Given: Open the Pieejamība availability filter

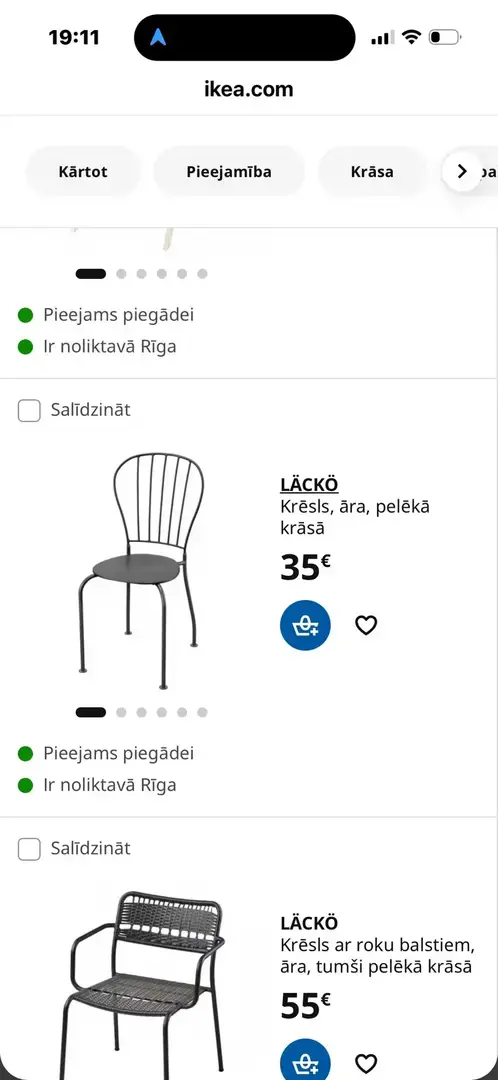Looking at the screenshot, I should point(229,172).
